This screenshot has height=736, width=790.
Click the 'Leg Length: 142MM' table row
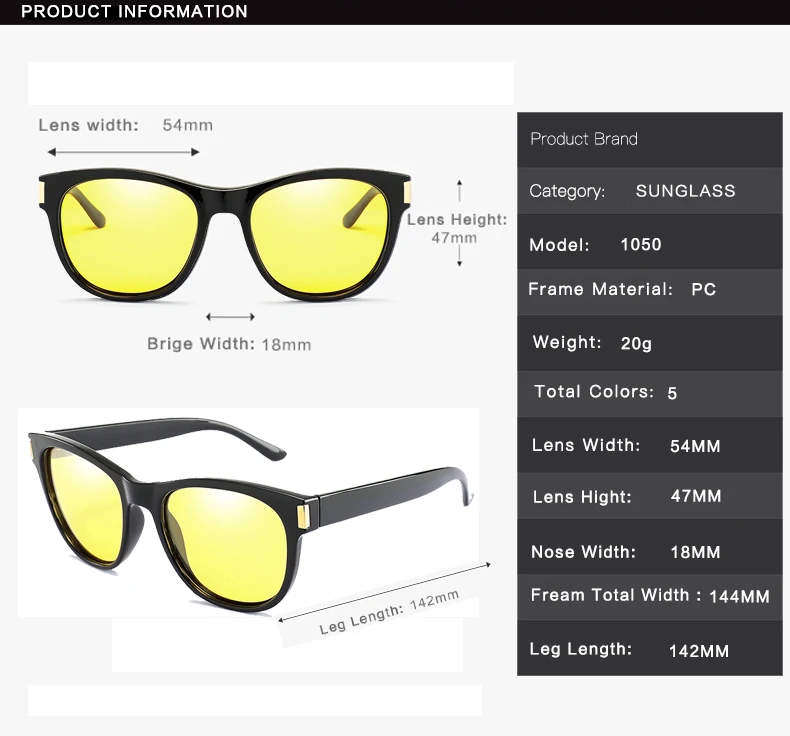649,648
